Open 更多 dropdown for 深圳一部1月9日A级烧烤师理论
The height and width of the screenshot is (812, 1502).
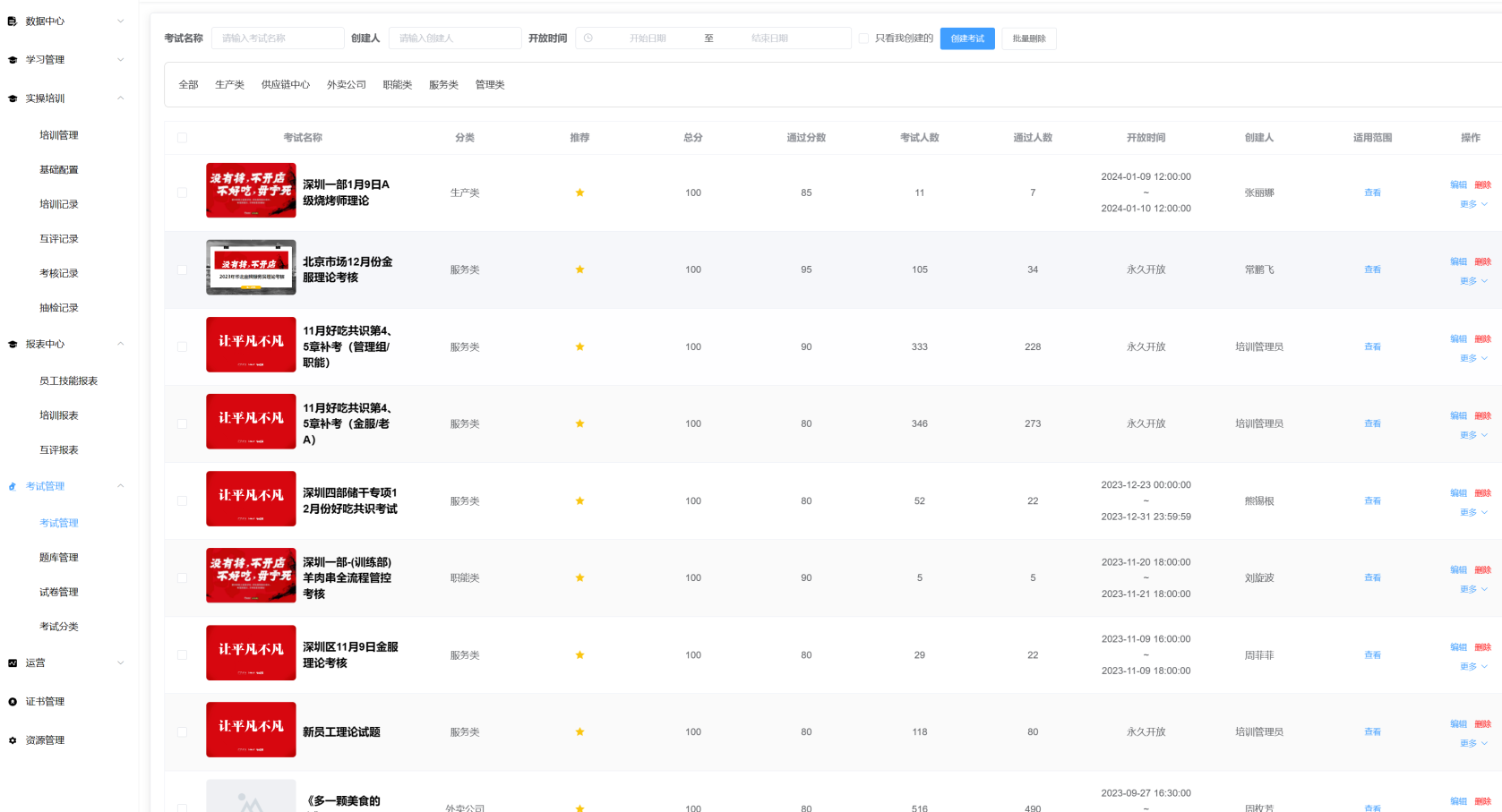pos(1473,204)
